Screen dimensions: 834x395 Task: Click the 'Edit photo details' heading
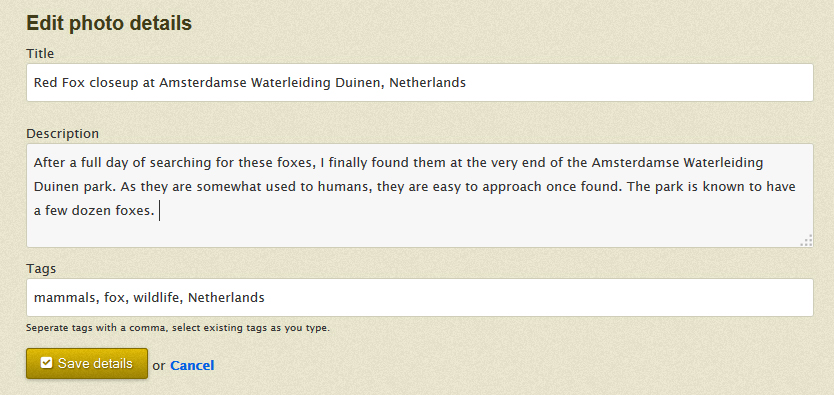tap(109, 23)
